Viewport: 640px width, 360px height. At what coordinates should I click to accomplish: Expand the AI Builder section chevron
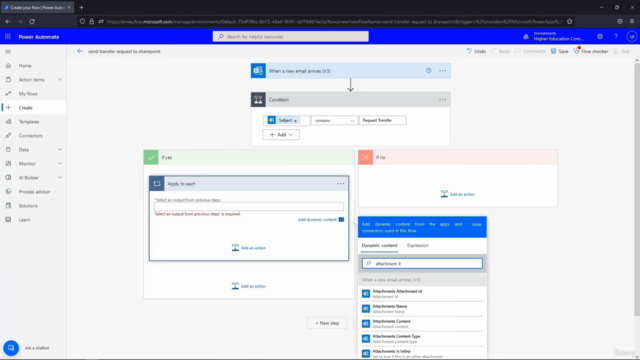point(60,178)
